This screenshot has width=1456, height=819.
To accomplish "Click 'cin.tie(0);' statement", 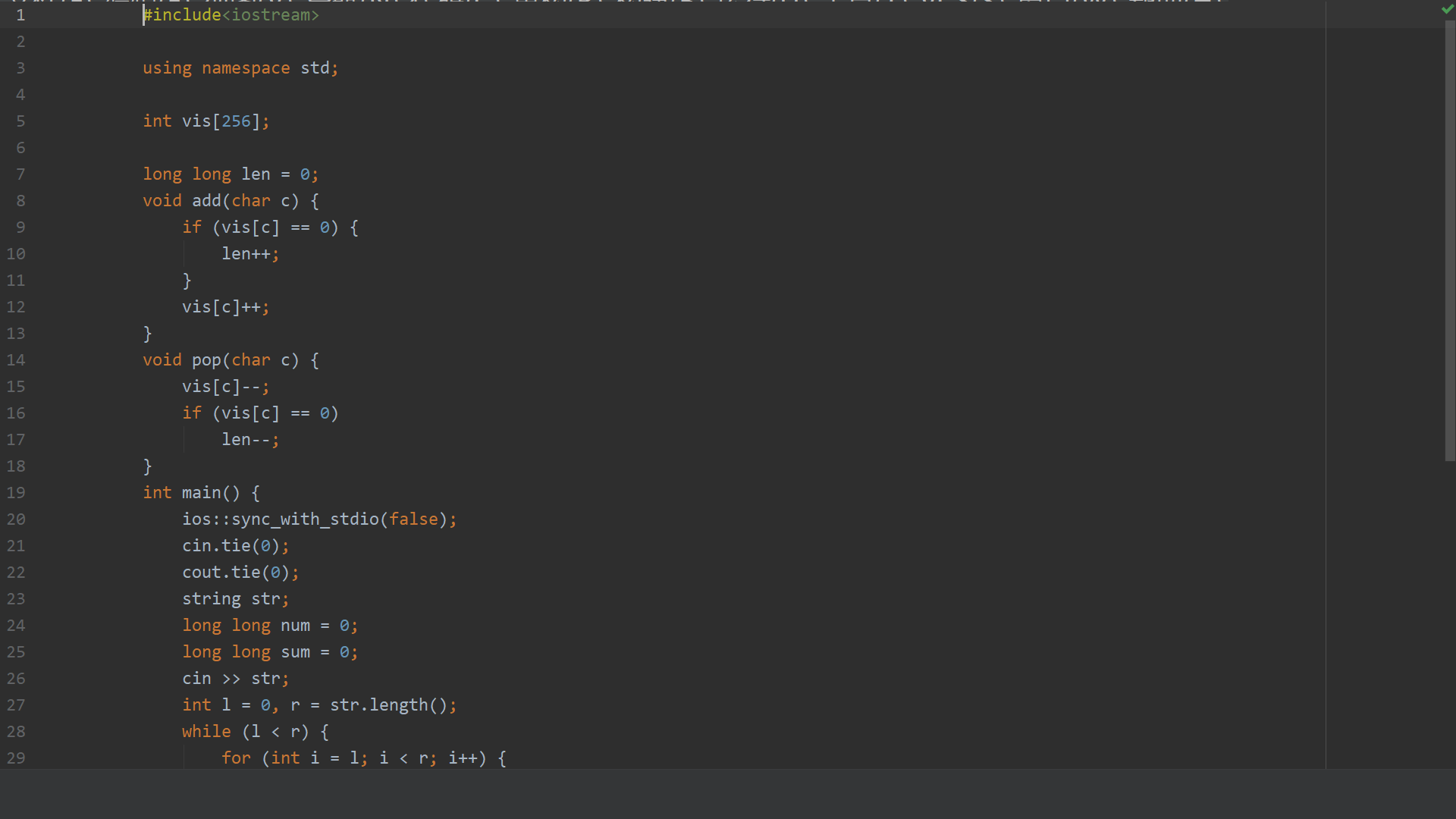I will [236, 546].
